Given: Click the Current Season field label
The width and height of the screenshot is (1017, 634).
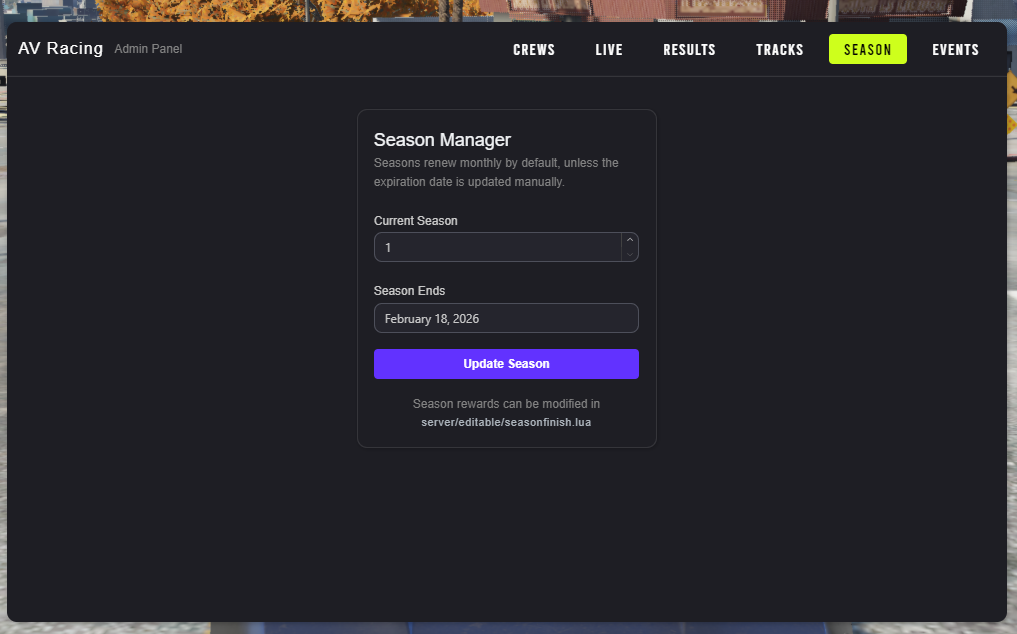Looking at the screenshot, I should [415, 221].
